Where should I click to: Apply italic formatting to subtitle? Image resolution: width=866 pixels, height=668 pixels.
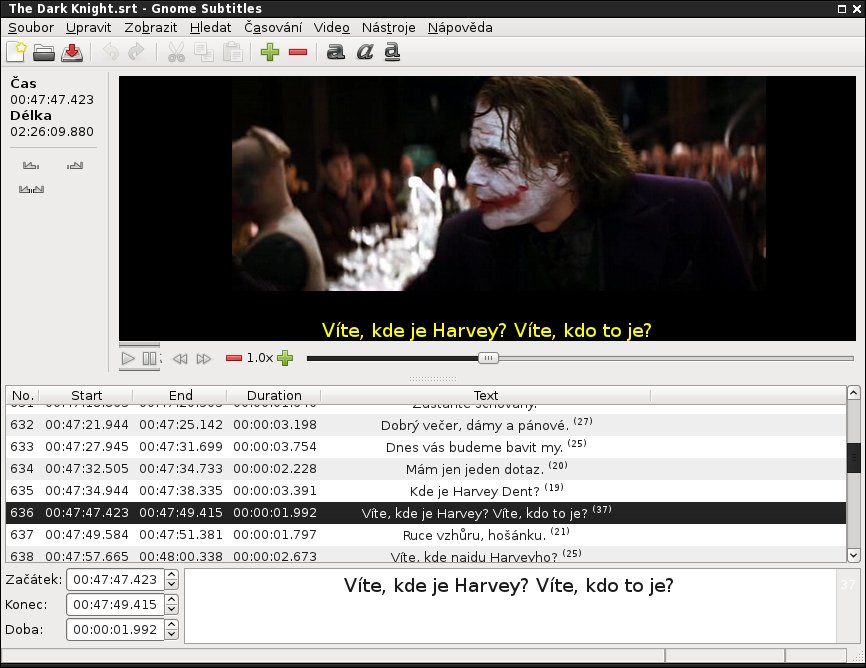coord(365,52)
